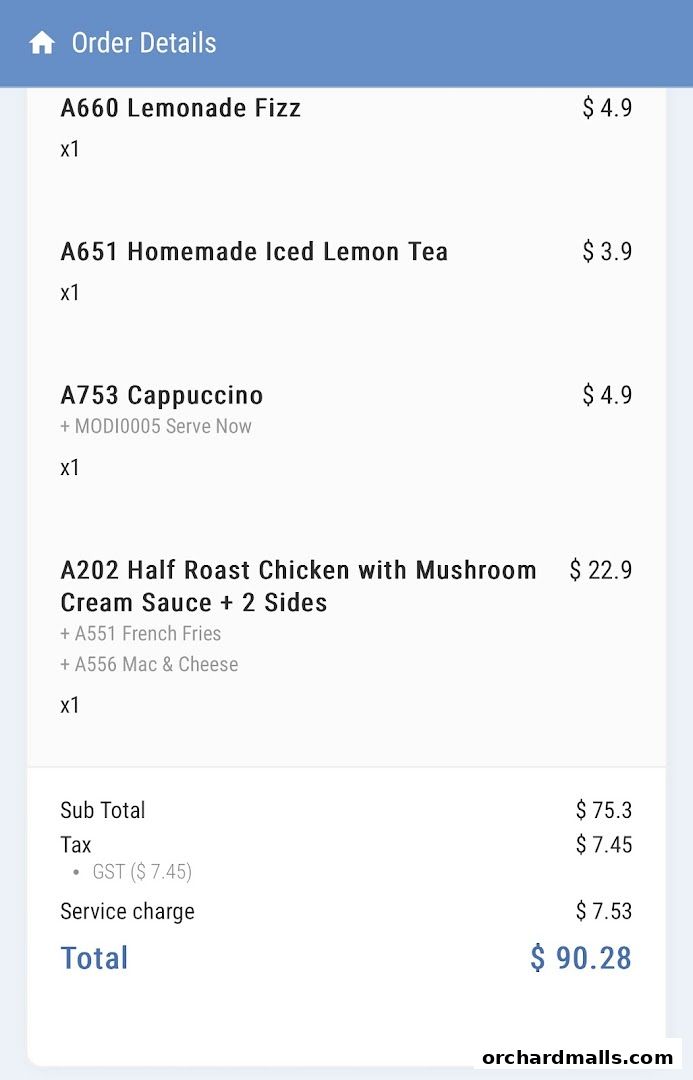Click the Order Details header title

tap(144, 43)
